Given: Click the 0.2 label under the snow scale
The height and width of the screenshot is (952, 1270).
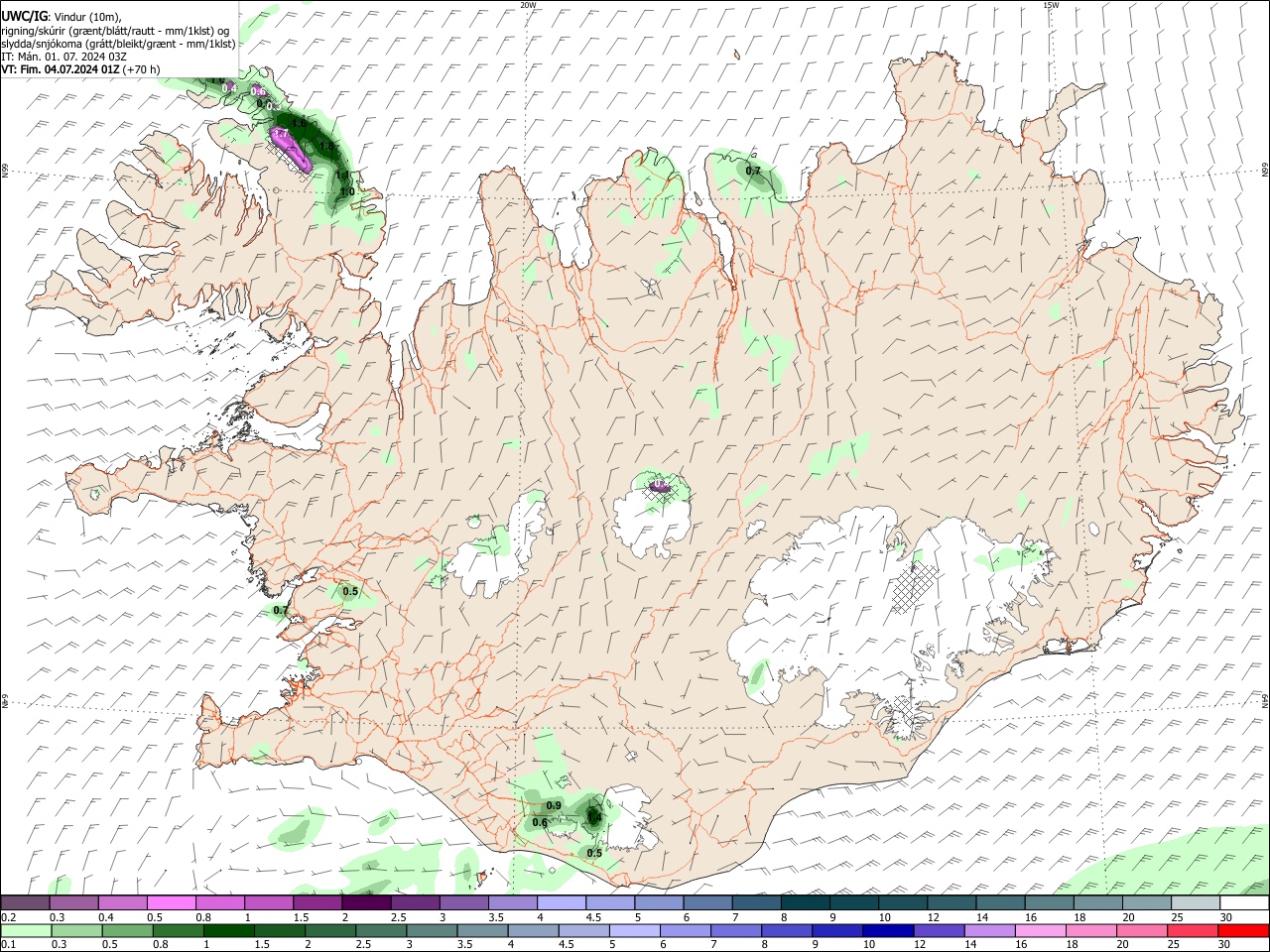Looking at the screenshot, I should point(8,917).
